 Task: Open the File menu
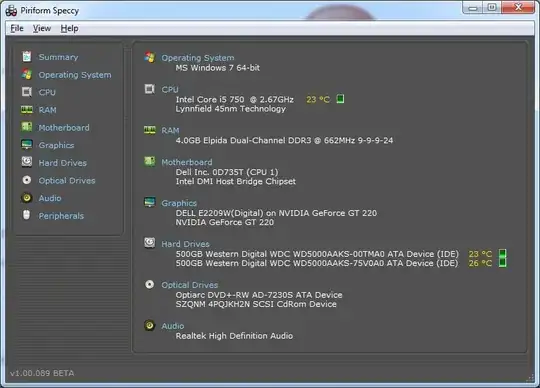point(17,28)
